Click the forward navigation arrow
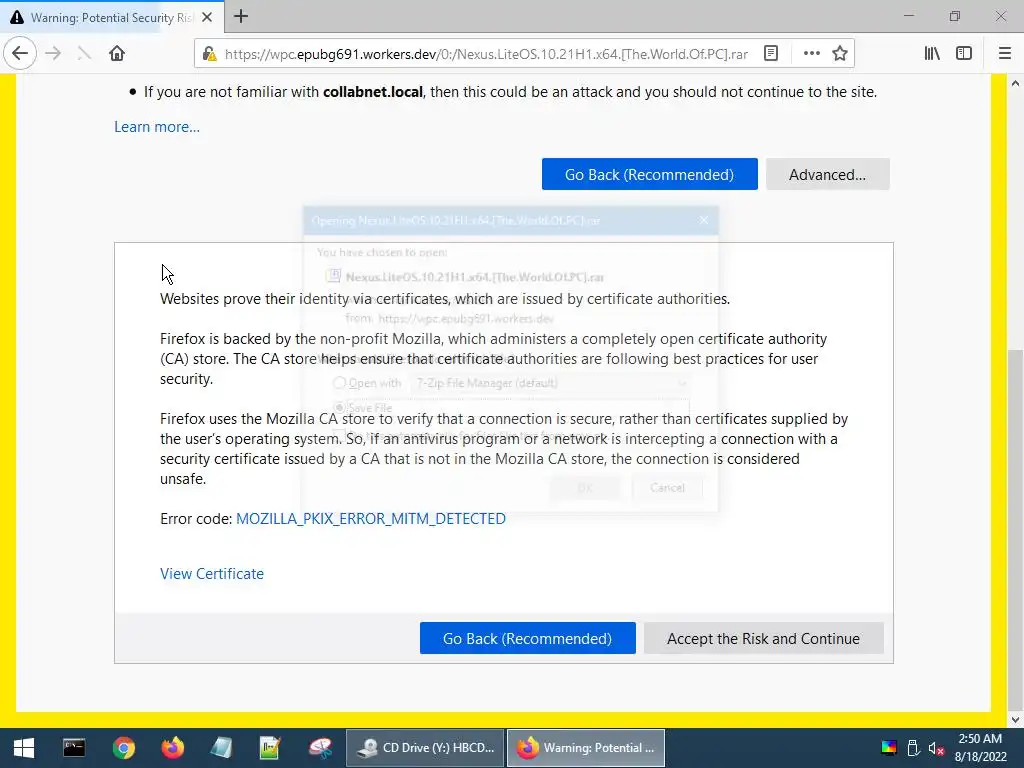 (x=53, y=53)
